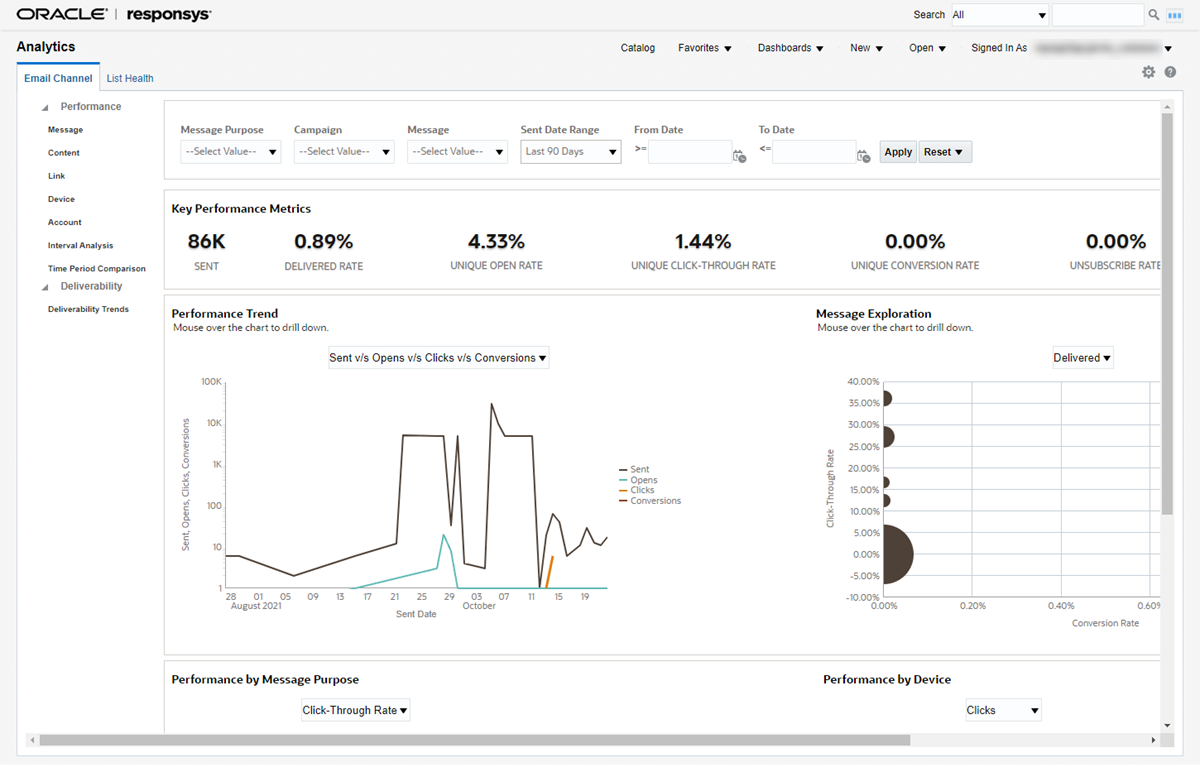This screenshot has width=1200, height=767.
Task: Open the Reset button dropdown arrow
Action: 959,151
